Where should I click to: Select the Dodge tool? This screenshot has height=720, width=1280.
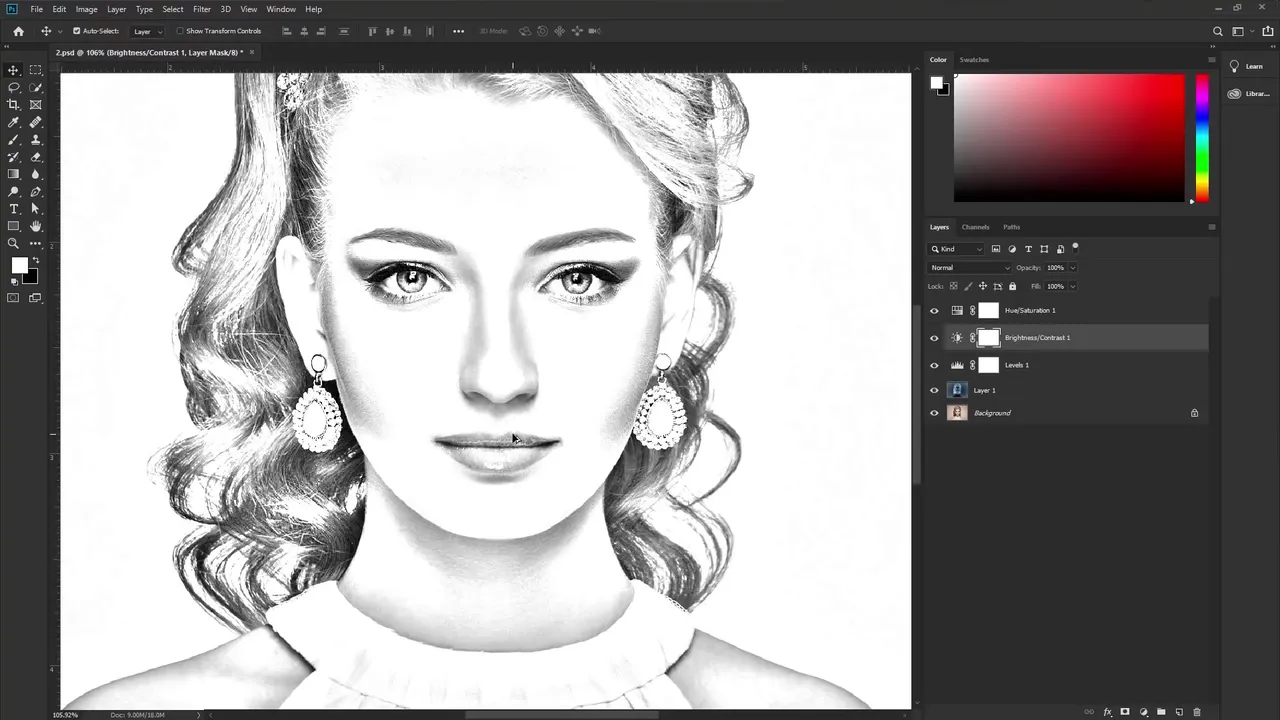[14, 192]
